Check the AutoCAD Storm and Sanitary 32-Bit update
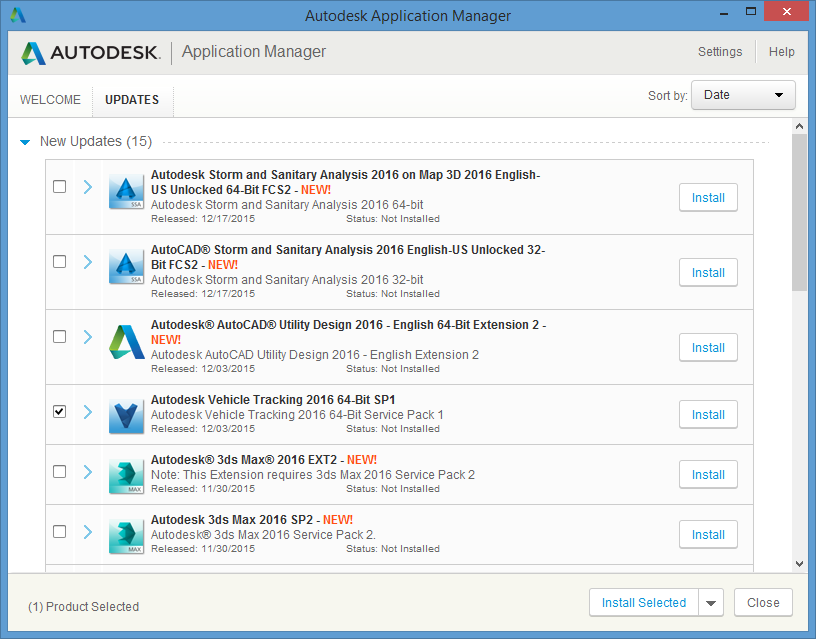Viewport: 816px width, 639px height. pos(60,261)
